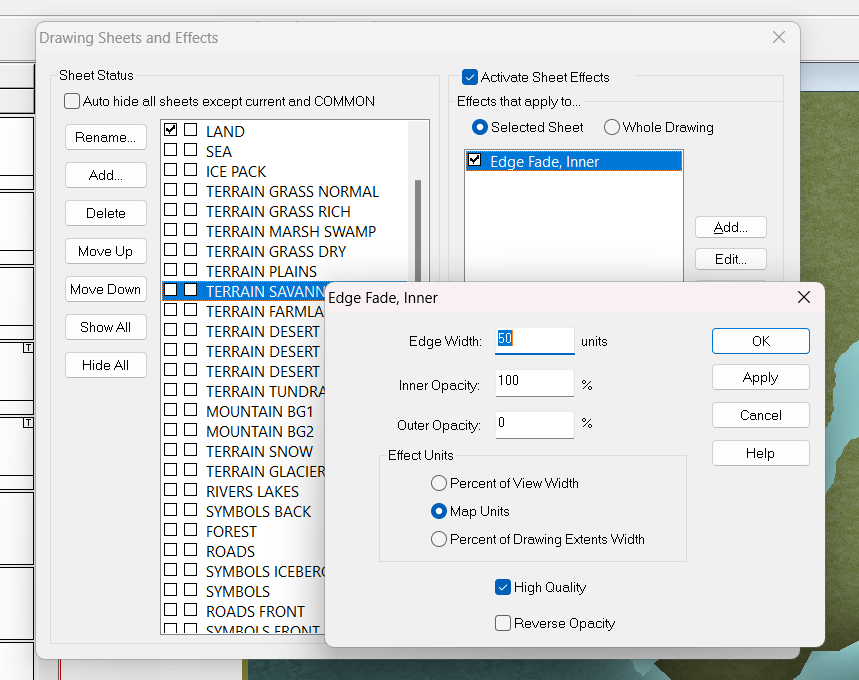
Task: Select Percent of View Width option
Action: [438, 483]
